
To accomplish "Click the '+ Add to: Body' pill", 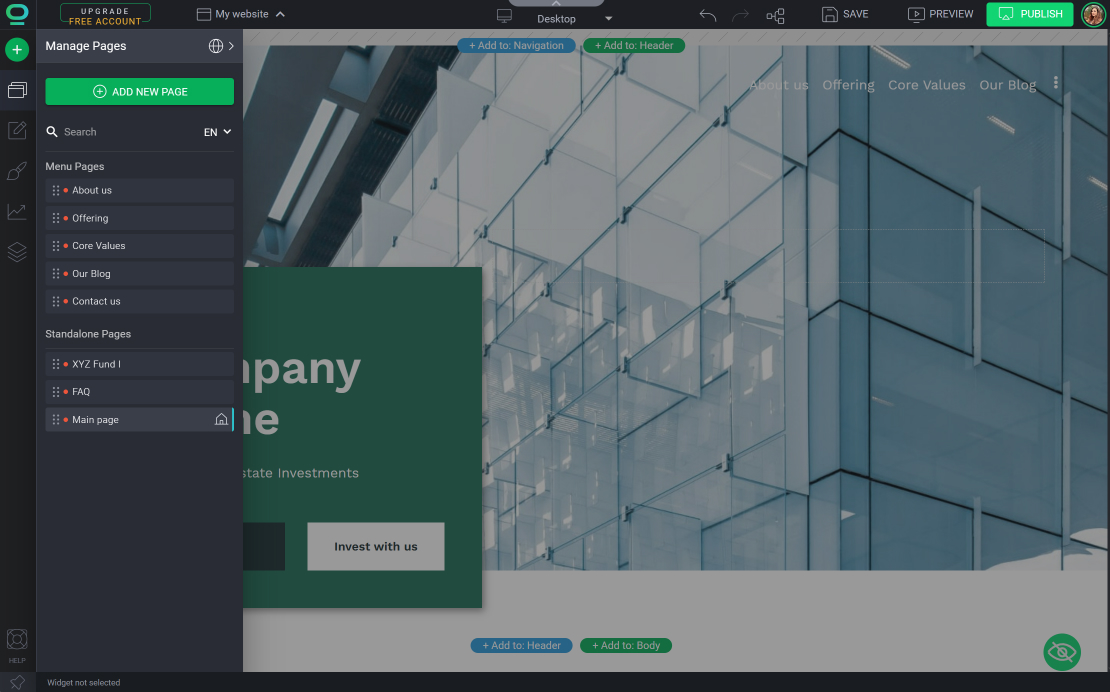I will 626,645.
